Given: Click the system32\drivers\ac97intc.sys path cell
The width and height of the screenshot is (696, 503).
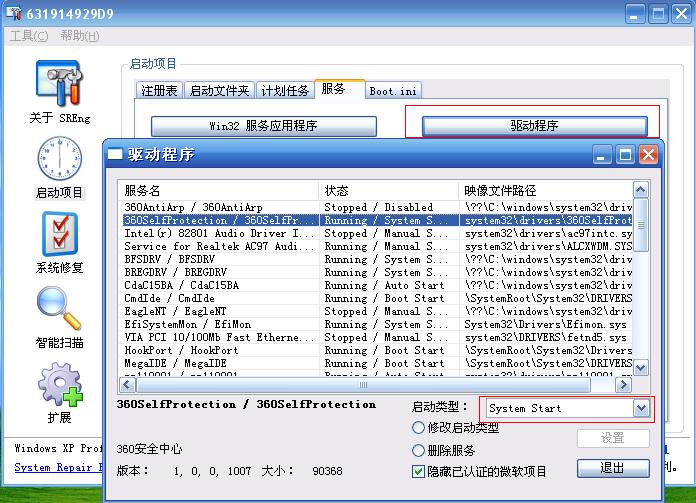Looking at the screenshot, I should [548, 234].
